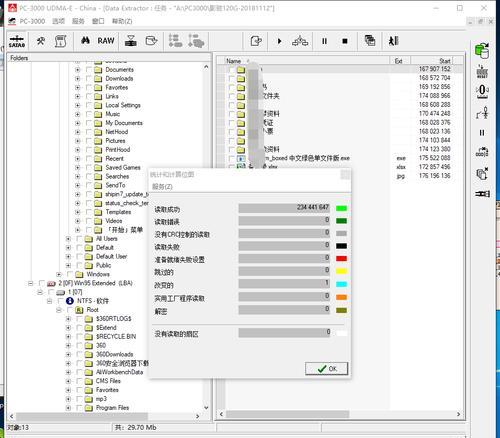Collapse the Root node of the NTFS volume
This screenshot has width=500, height=438.
point(59,310)
